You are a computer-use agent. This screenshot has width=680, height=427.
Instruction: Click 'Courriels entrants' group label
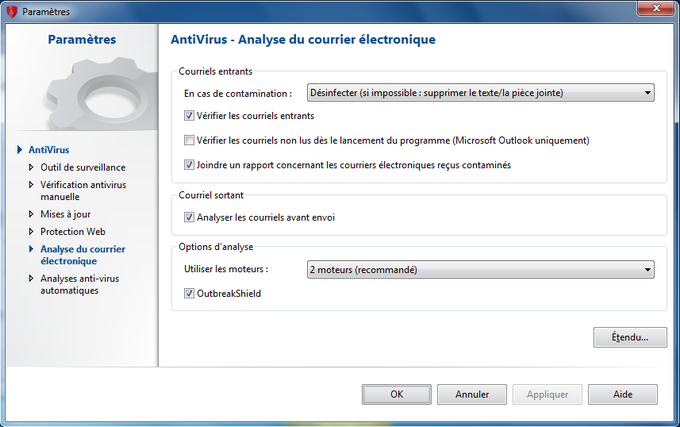(x=216, y=72)
